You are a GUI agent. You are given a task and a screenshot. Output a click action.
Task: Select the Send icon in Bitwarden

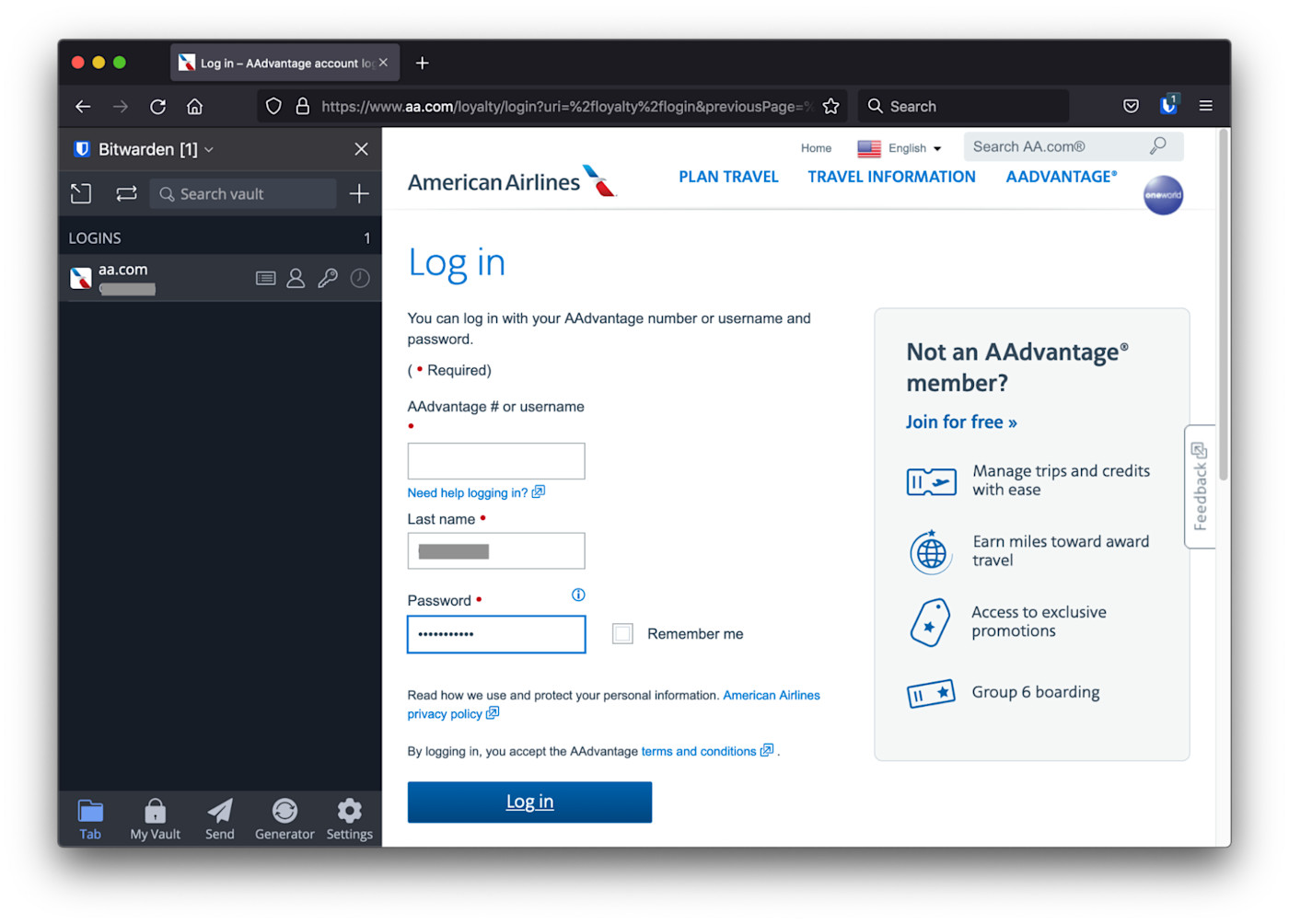tap(219, 818)
